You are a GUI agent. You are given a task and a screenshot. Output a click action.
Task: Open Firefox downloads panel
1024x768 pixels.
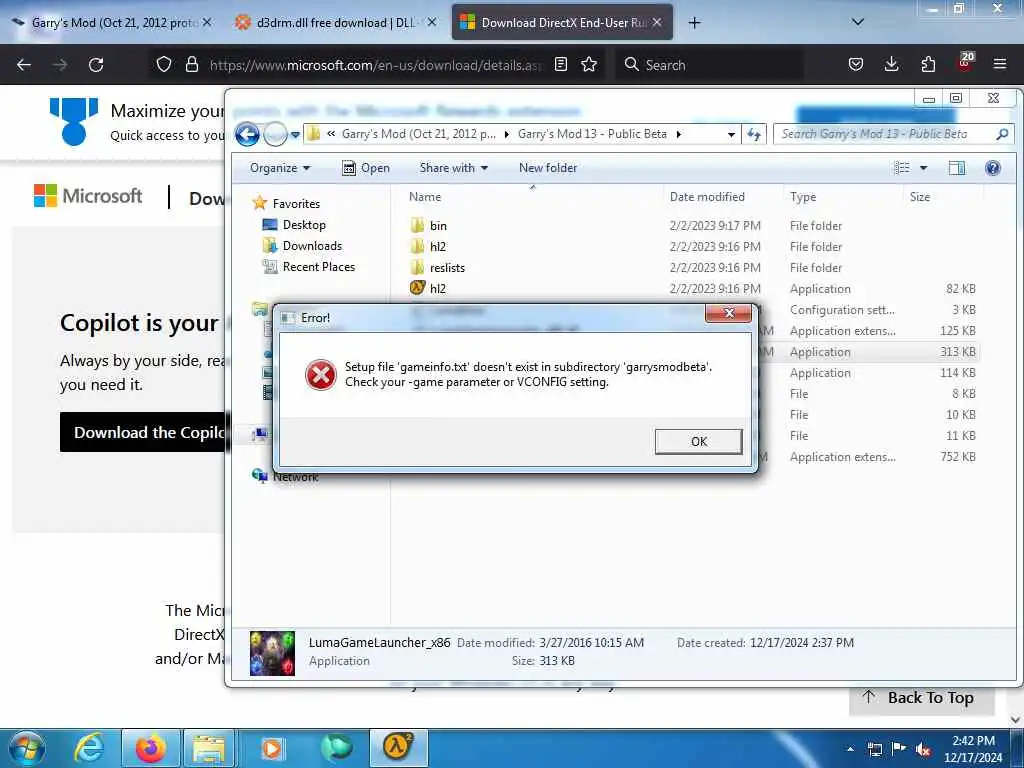(891, 64)
